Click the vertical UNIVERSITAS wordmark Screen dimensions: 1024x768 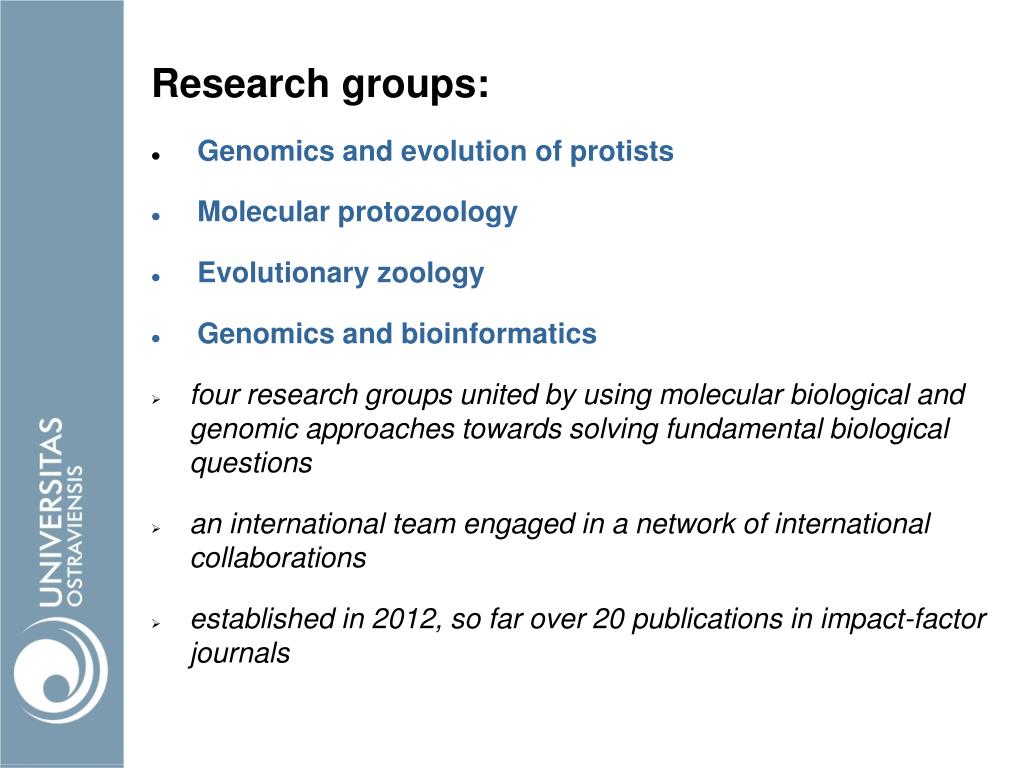51,513
